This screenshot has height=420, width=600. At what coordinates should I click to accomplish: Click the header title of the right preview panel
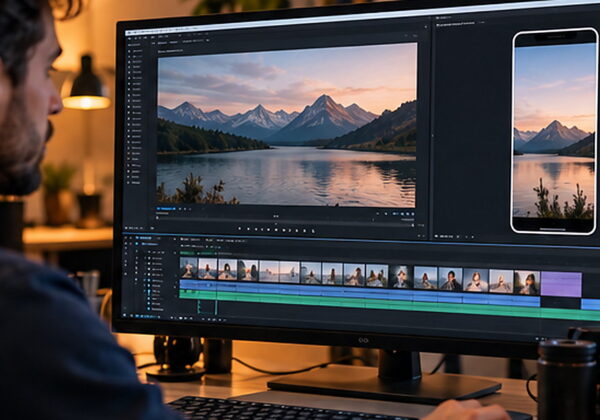point(455,24)
